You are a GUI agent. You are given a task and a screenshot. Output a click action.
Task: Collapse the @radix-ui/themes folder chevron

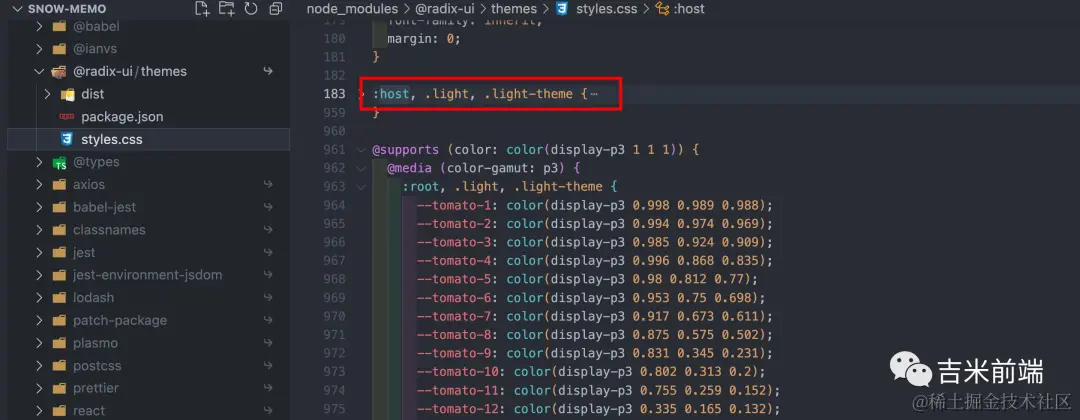pos(39,72)
